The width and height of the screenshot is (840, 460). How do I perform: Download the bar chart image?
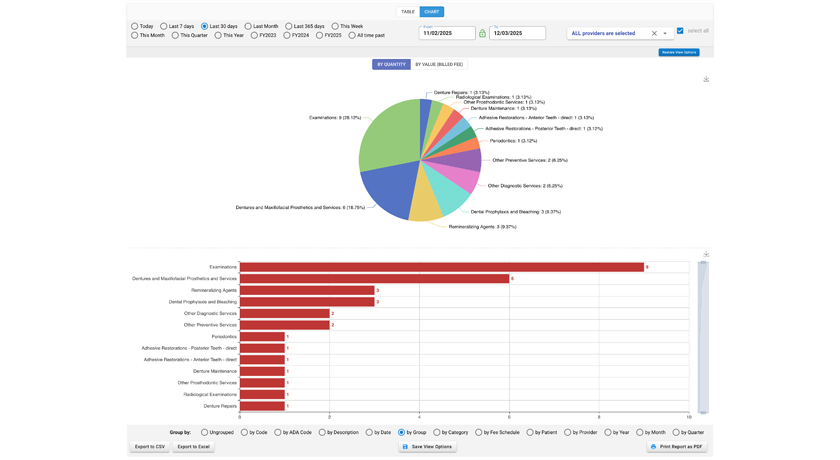pos(706,254)
